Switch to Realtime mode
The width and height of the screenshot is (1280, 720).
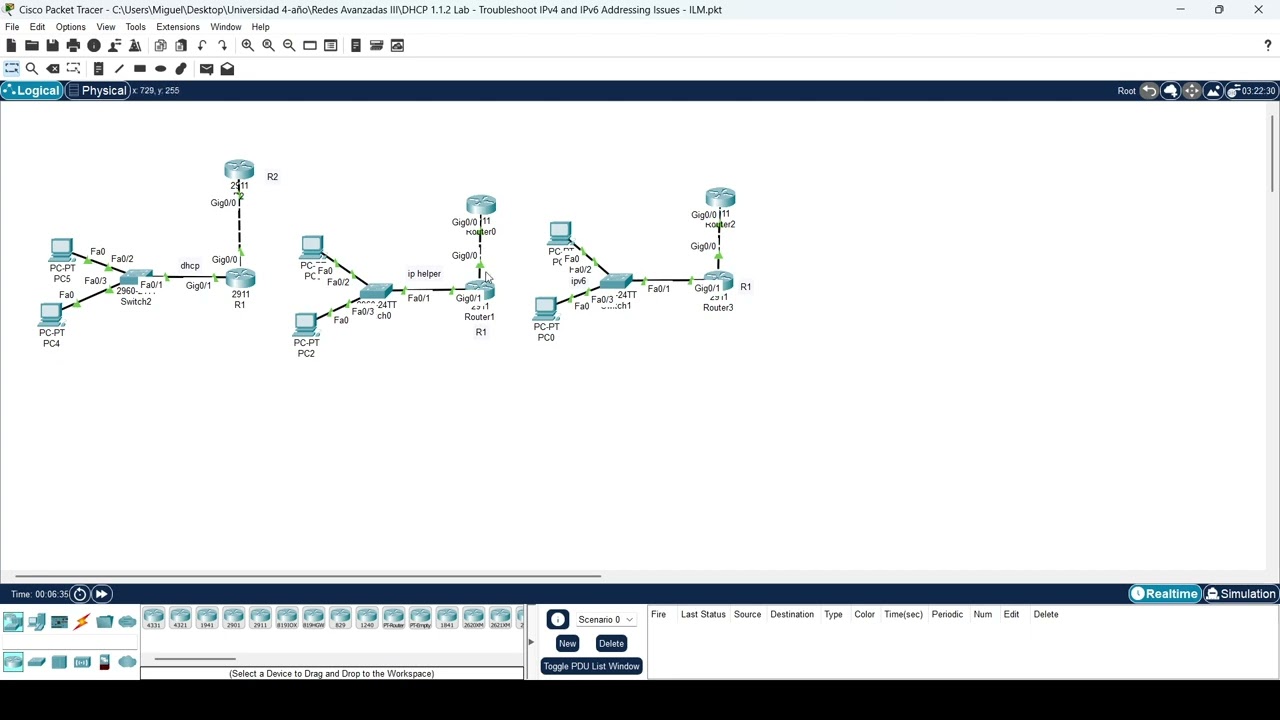pyautogui.click(x=1164, y=594)
